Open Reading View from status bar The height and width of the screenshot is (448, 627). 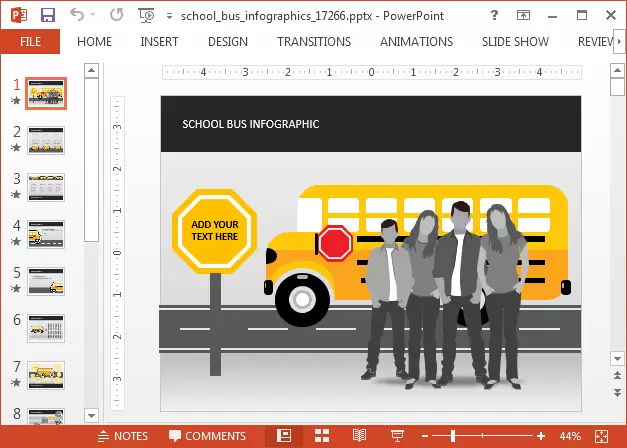pos(359,436)
